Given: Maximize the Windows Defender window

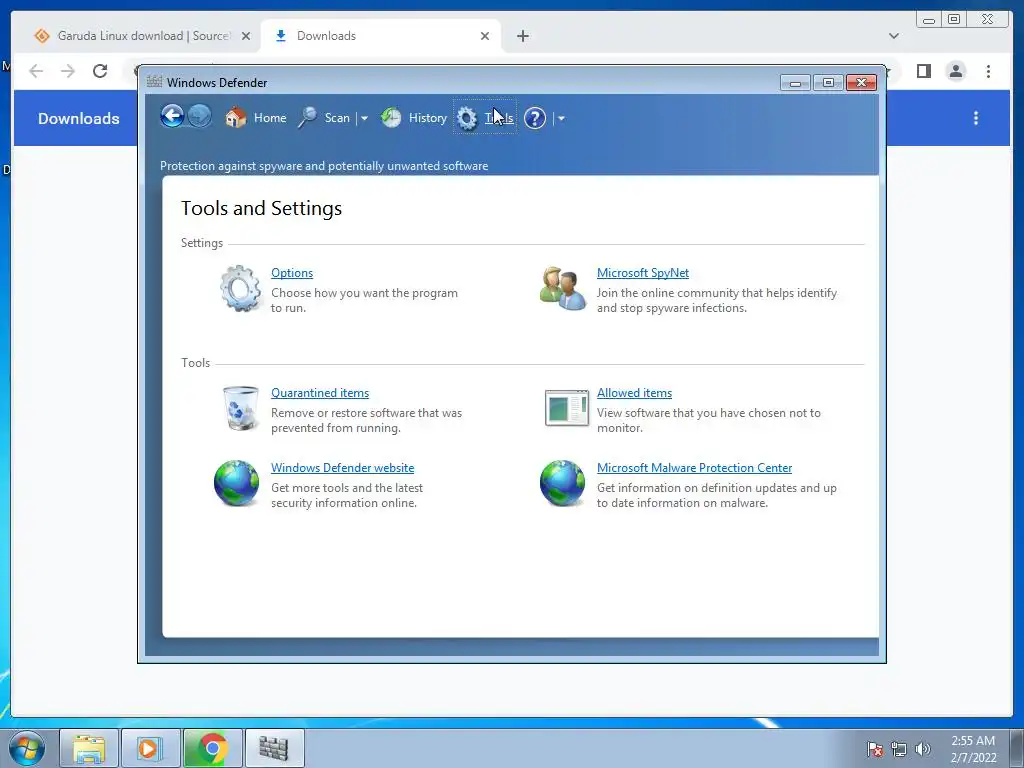Looking at the screenshot, I should [x=828, y=82].
